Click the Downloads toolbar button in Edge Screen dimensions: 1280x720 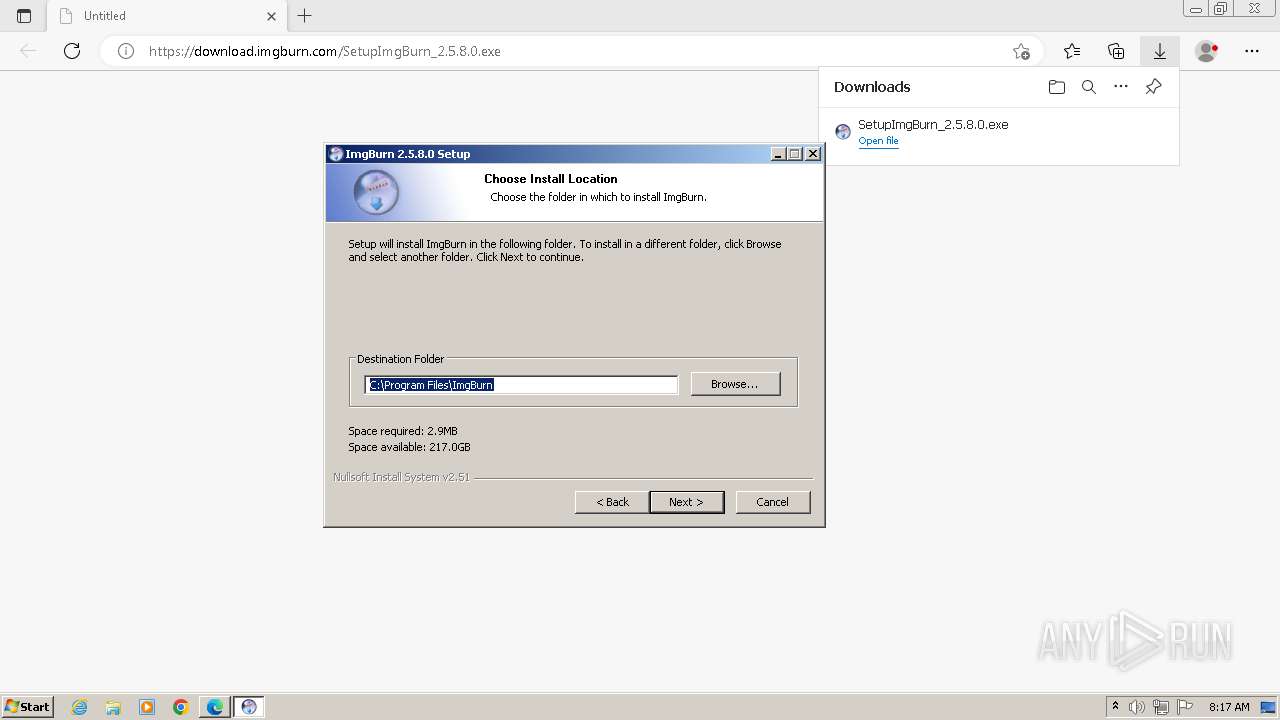click(x=1160, y=51)
